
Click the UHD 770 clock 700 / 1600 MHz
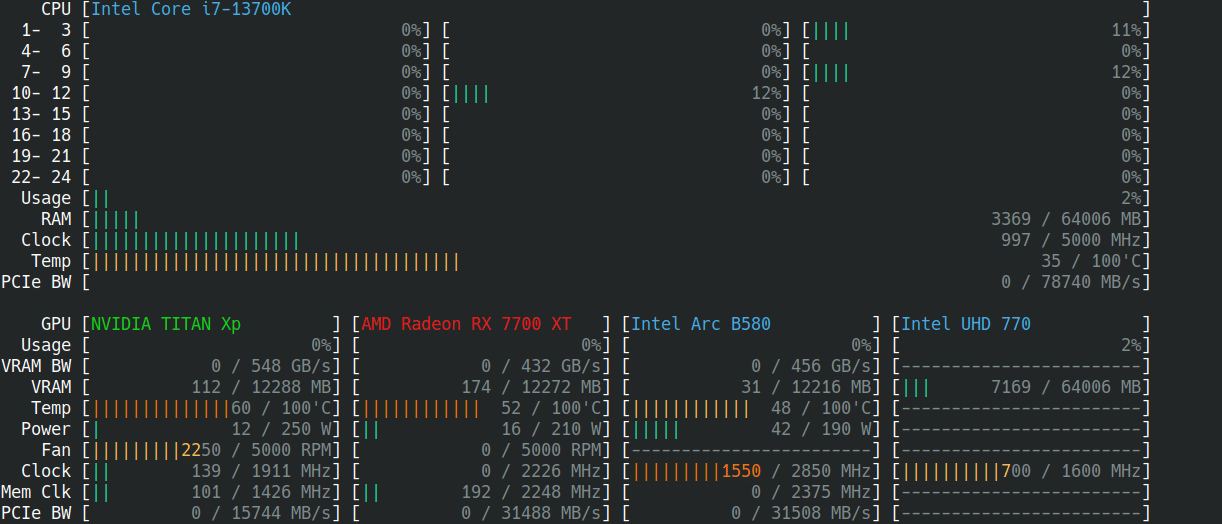click(1071, 471)
